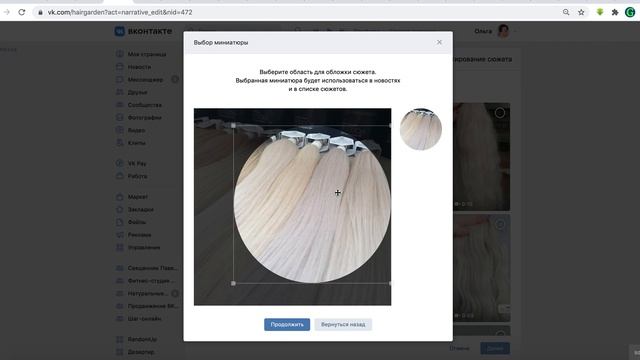Image resolution: width=640 pixels, height=360 pixels.
Task: Click the browser forward arrow
Action: click(7, 12)
